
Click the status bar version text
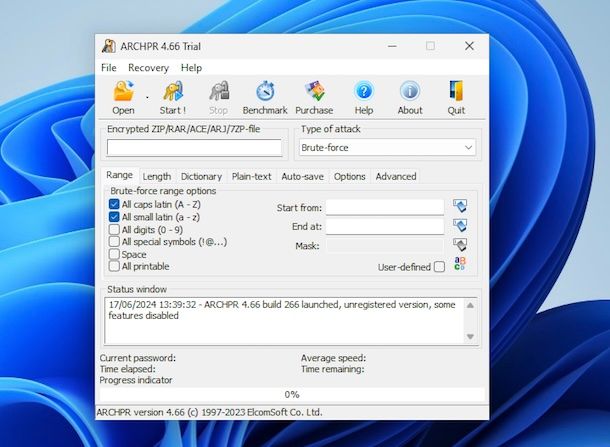click(x=209, y=412)
